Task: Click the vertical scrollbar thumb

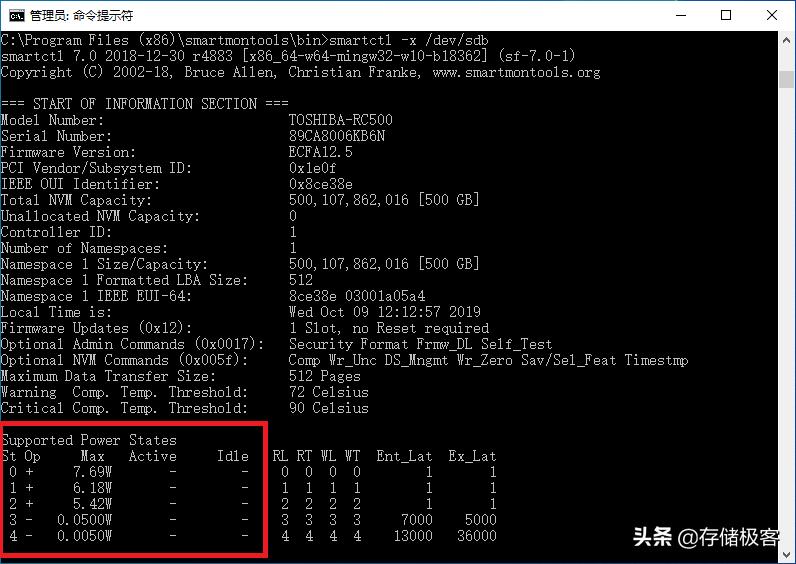Action: pyautogui.click(x=786, y=79)
